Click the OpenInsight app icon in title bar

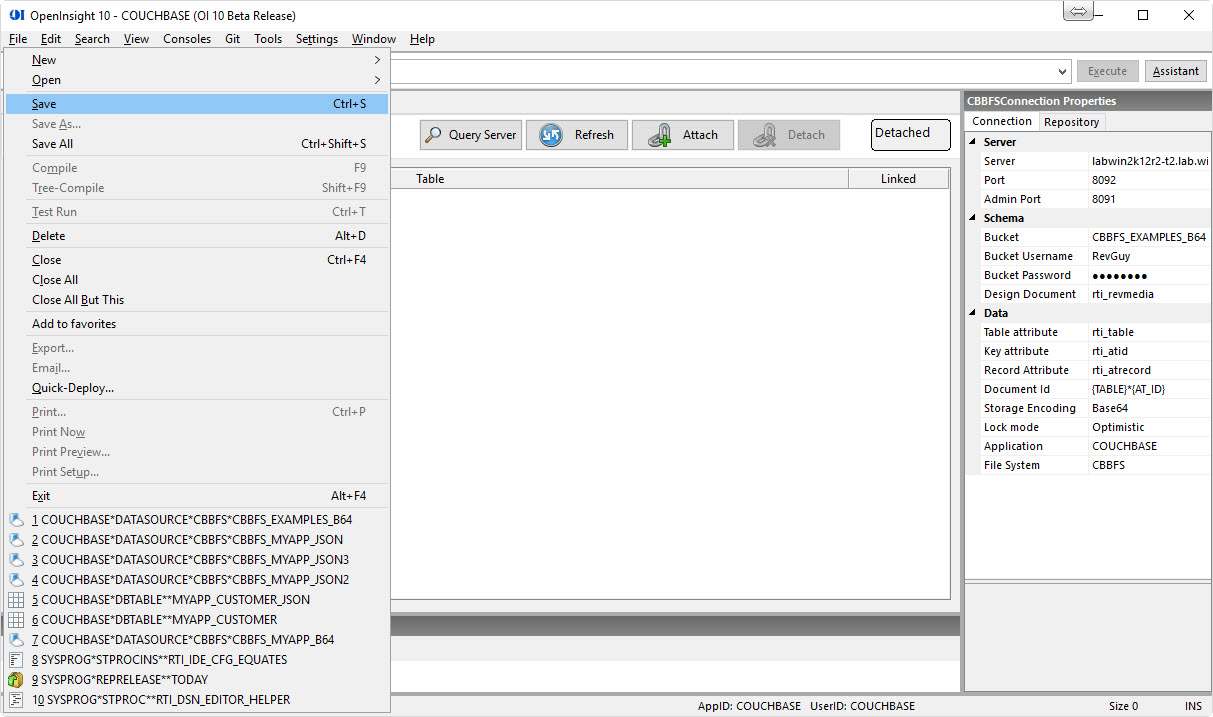pos(16,15)
